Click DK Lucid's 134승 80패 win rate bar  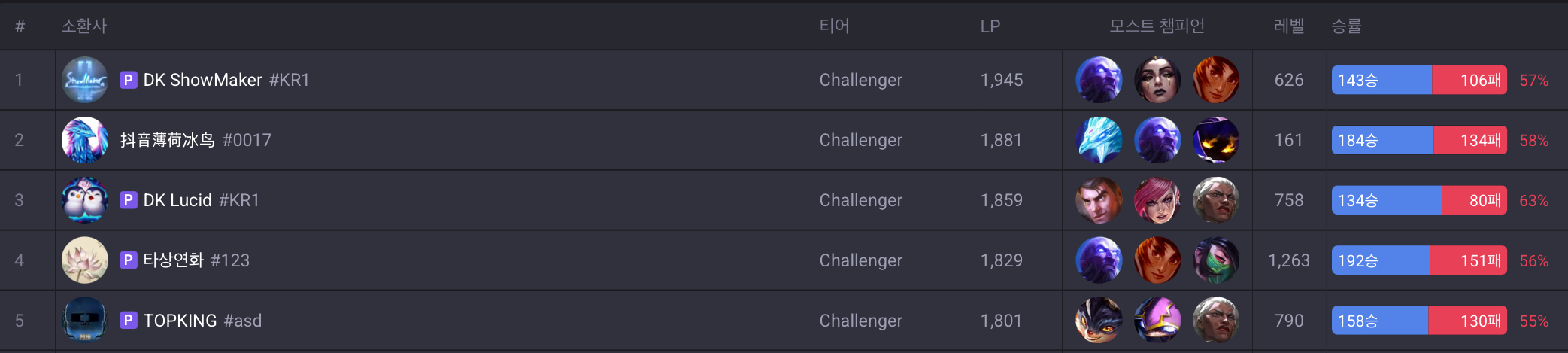click(1418, 200)
